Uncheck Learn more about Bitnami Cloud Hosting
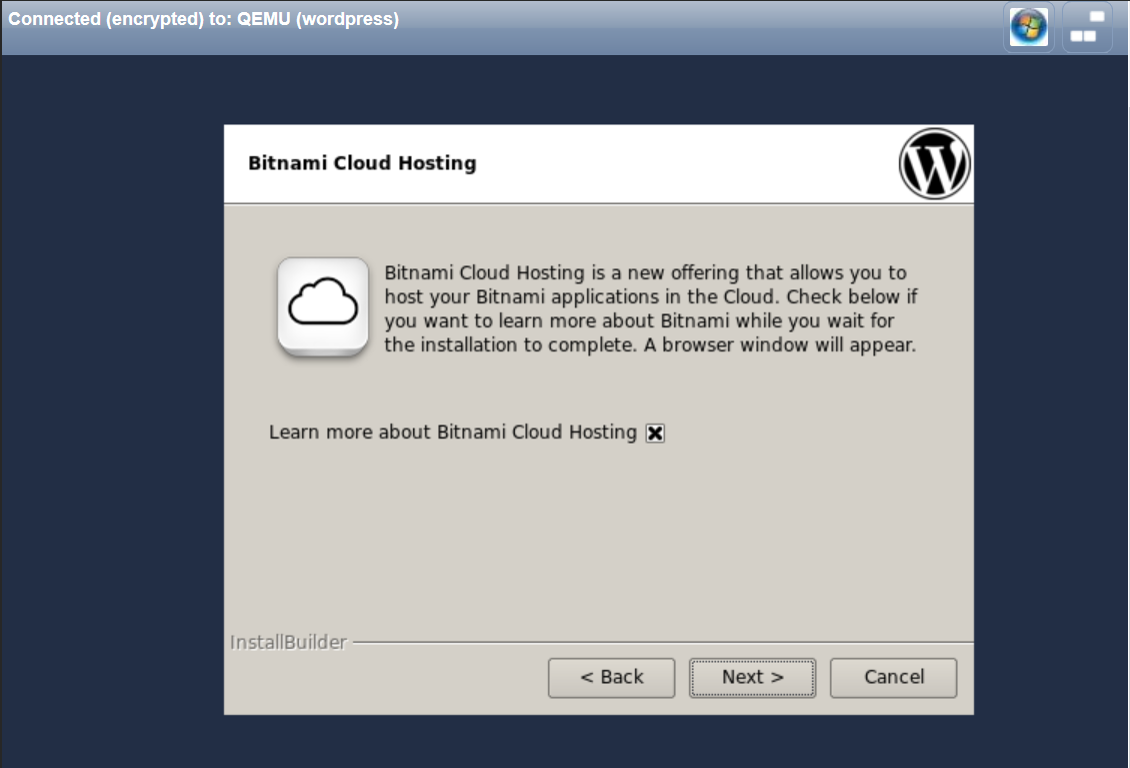Screen dimensions: 1130x768 coord(655,433)
